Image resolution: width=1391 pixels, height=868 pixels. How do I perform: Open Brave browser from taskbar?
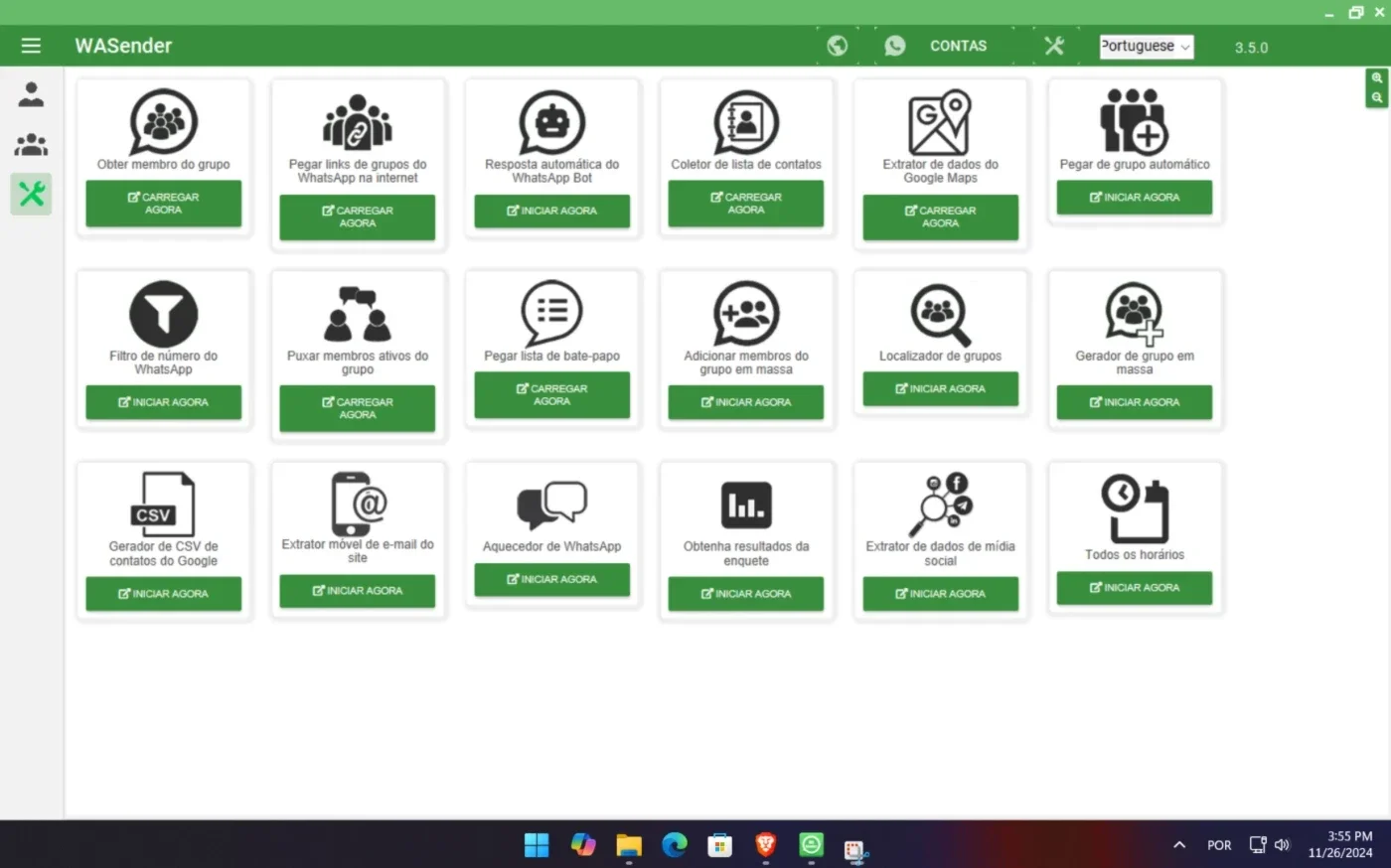tap(765, 845)
